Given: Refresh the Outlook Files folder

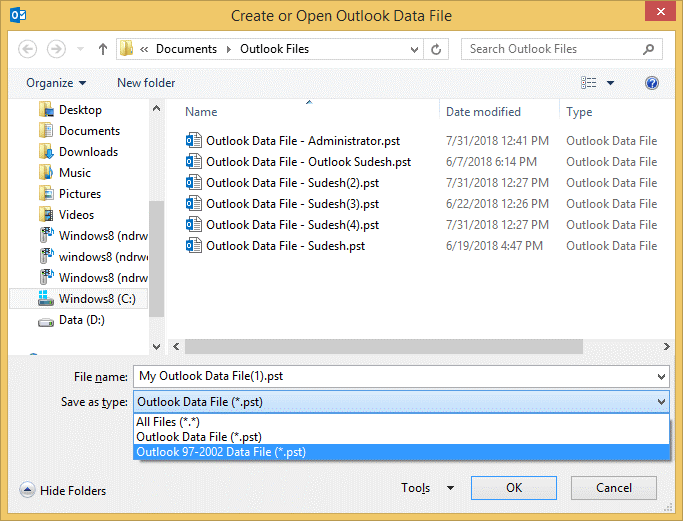Looking at the screenshot, I should [436, 49].
